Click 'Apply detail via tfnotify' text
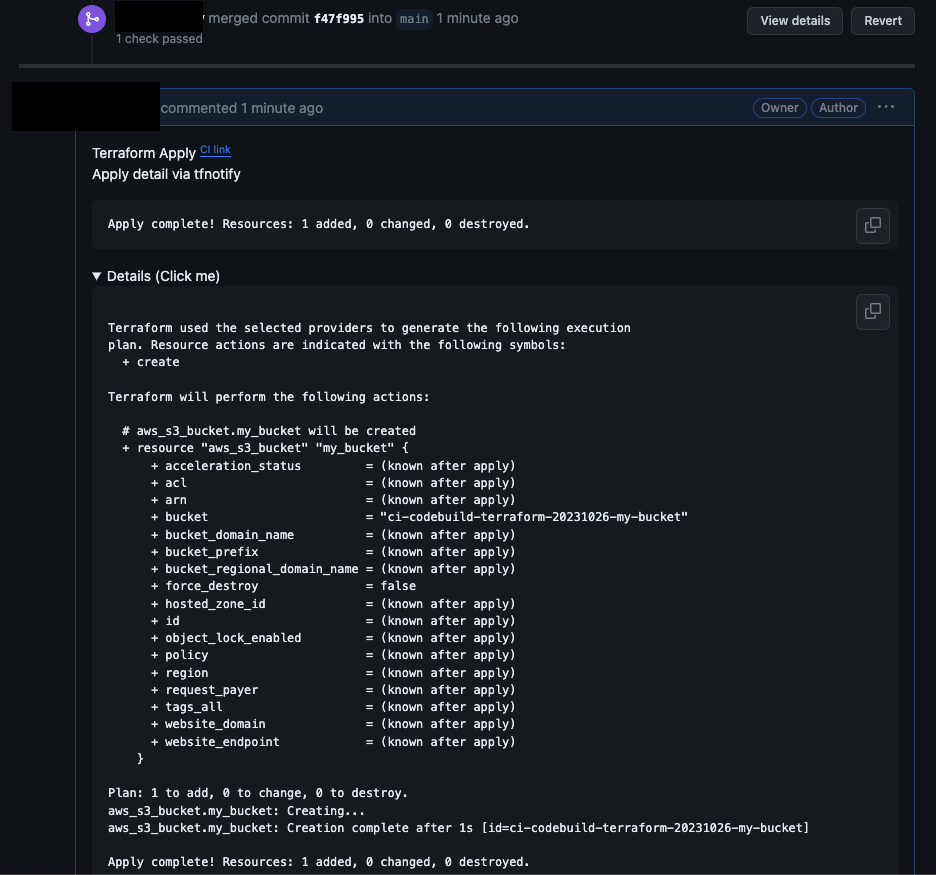Image resolution: width=936 pixels, height=875 pixels. [166, 174]
